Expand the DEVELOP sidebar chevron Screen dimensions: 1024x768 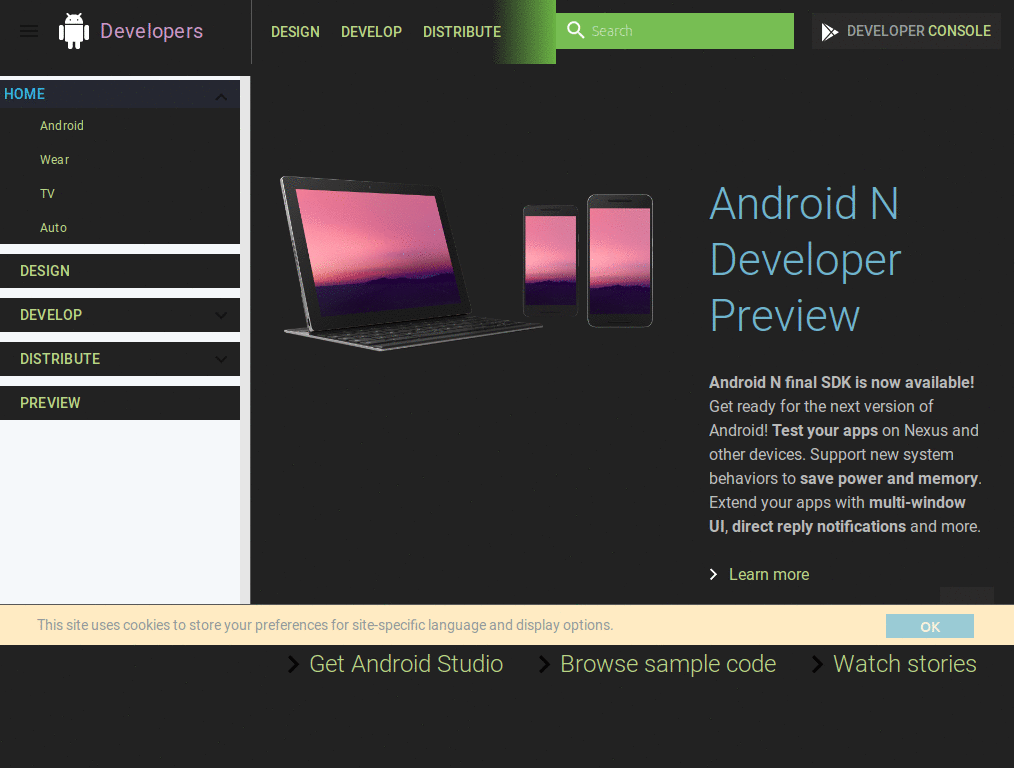point(221,315)
